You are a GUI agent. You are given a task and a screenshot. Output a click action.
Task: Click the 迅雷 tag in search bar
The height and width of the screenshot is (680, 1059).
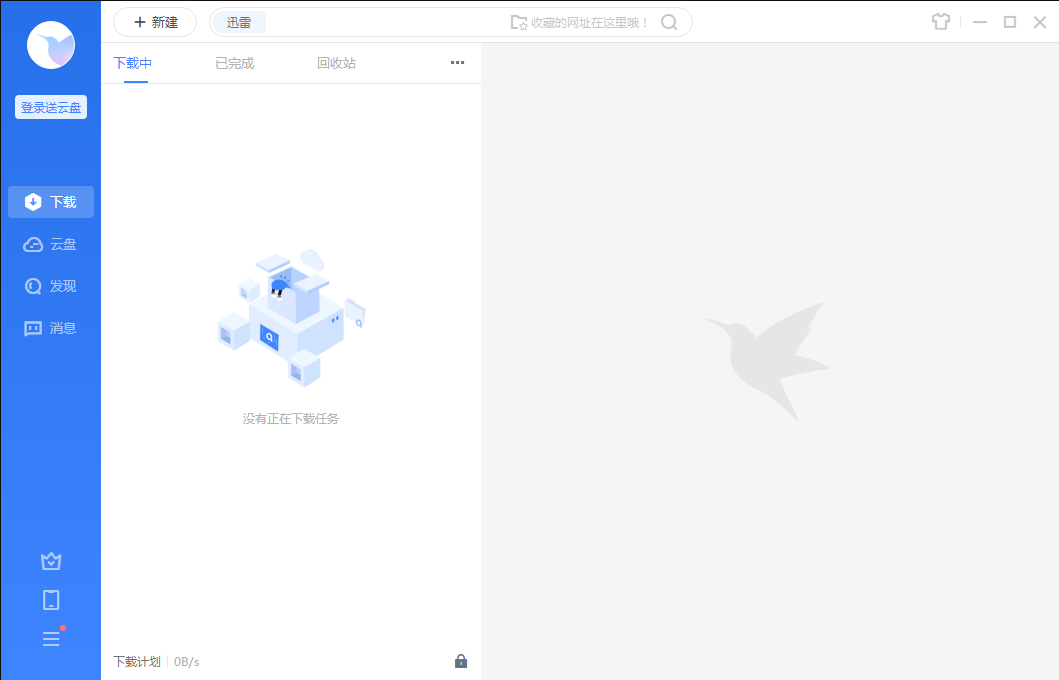click(x=238, y=22)
